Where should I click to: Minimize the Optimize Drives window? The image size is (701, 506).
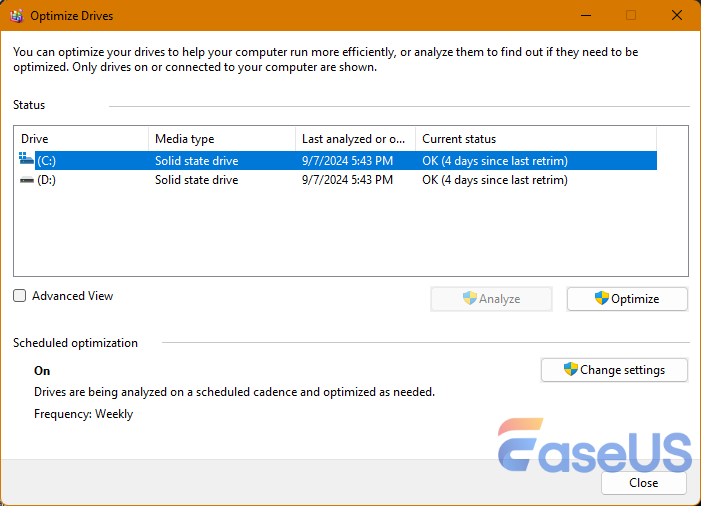pyautogui.click(x=585, y=15)
